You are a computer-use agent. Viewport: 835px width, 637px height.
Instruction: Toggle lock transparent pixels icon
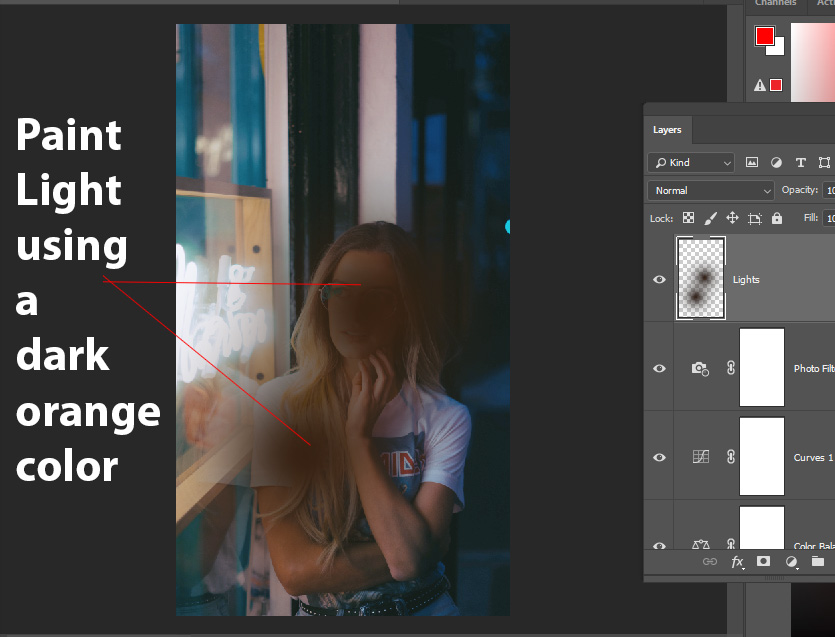(x=688, y=218)
